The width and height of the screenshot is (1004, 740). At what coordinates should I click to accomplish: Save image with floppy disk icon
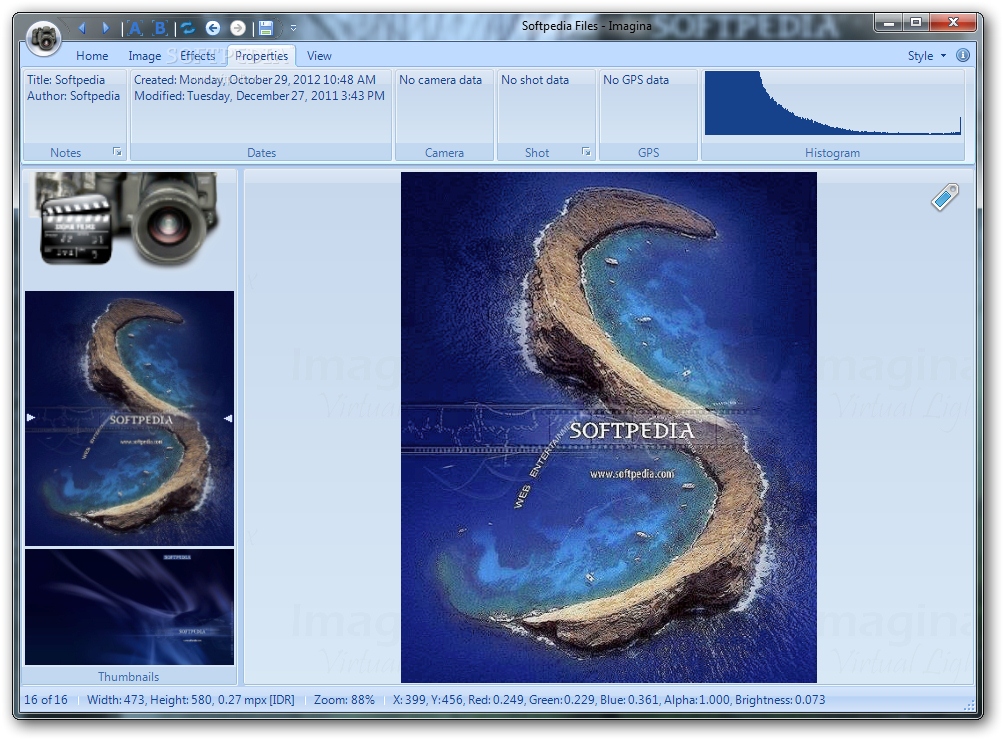(266, 28)
